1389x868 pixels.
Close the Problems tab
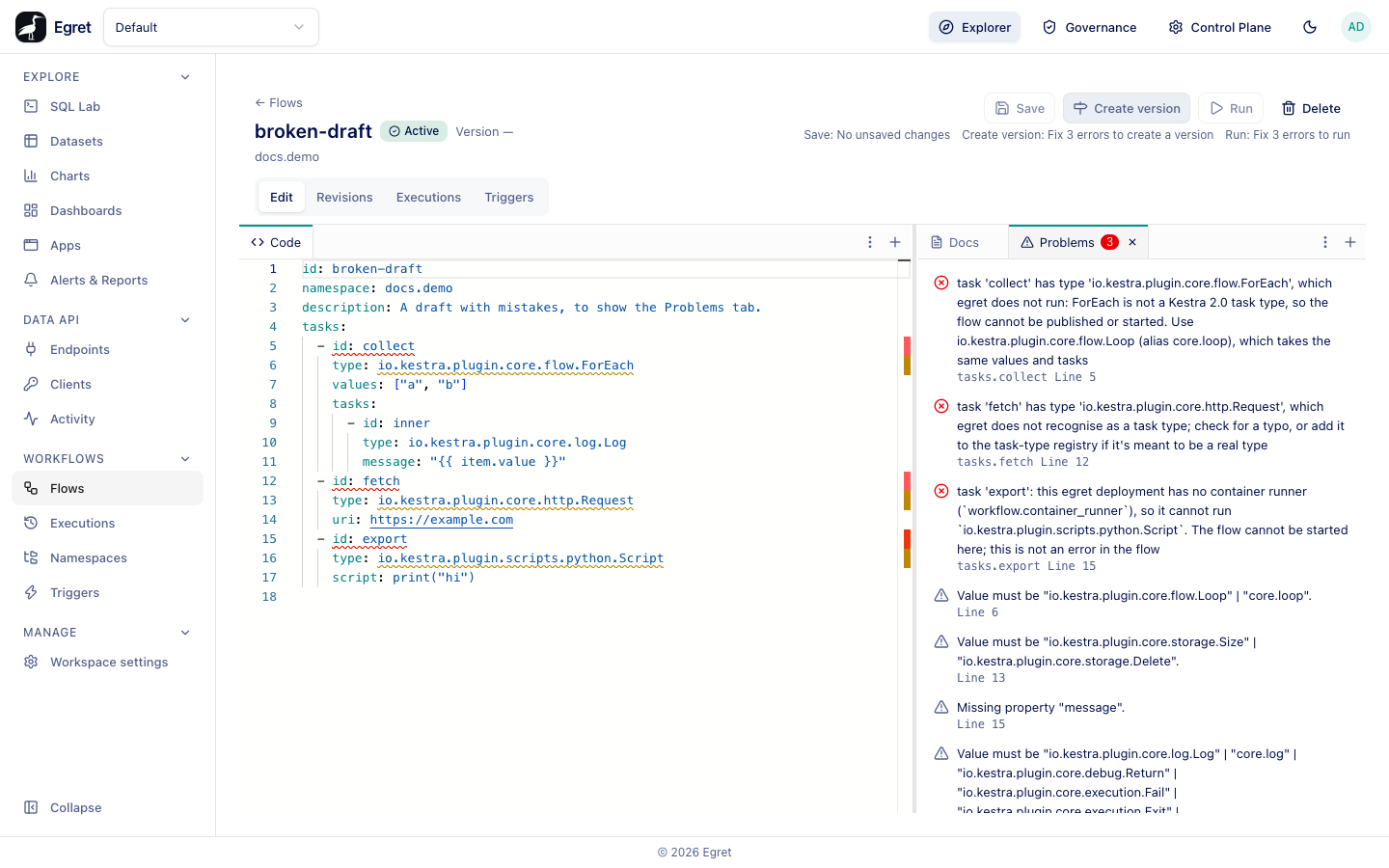coord(1132,243)
